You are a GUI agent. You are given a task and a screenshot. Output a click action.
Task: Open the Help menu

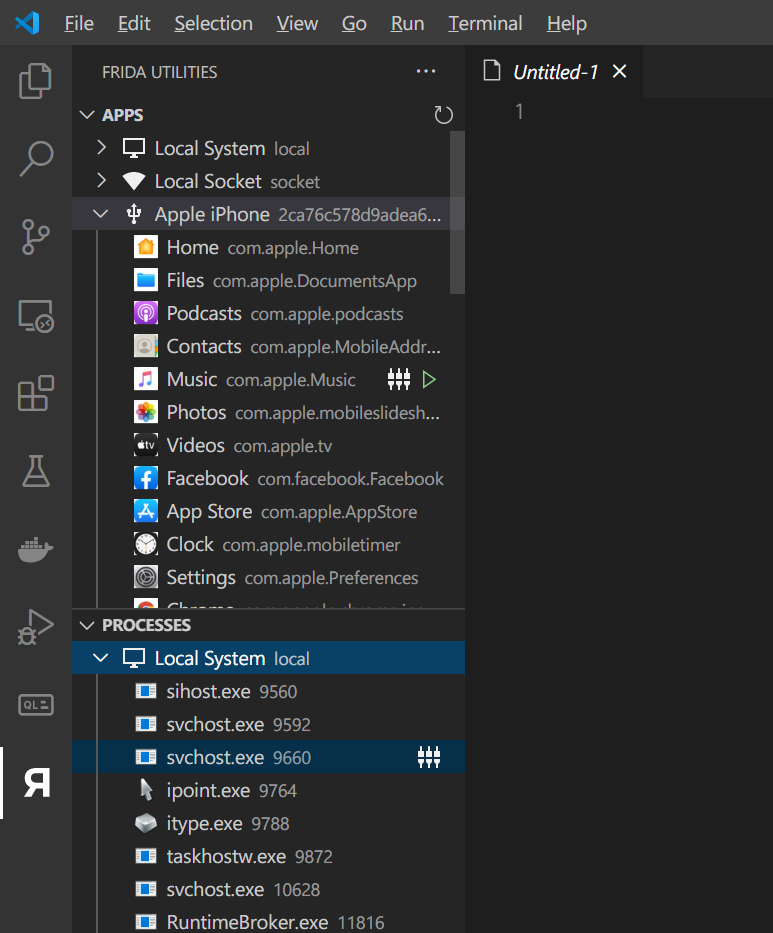(567, 23)
